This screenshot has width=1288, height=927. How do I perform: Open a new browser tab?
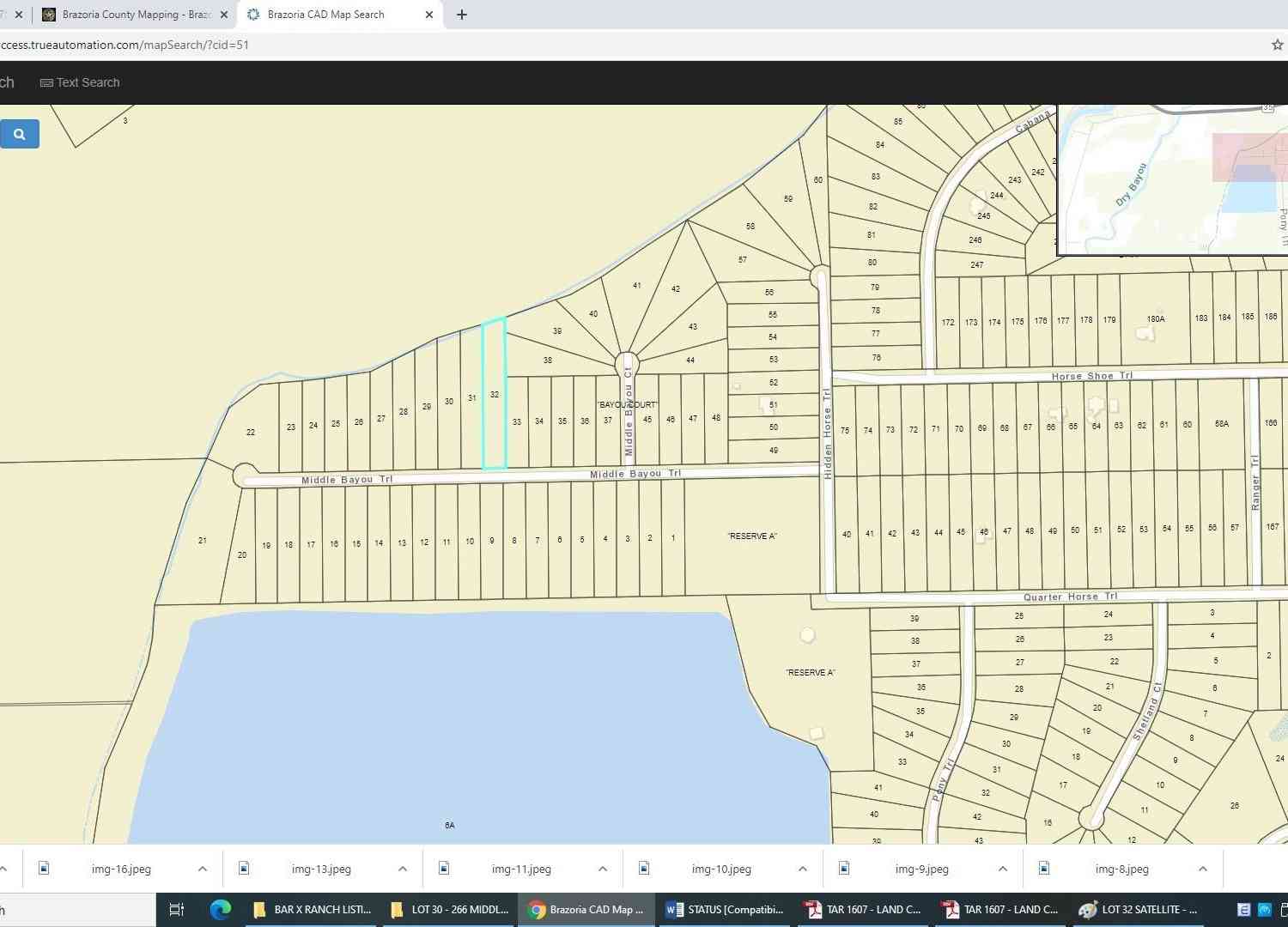[x=462, y=15]
